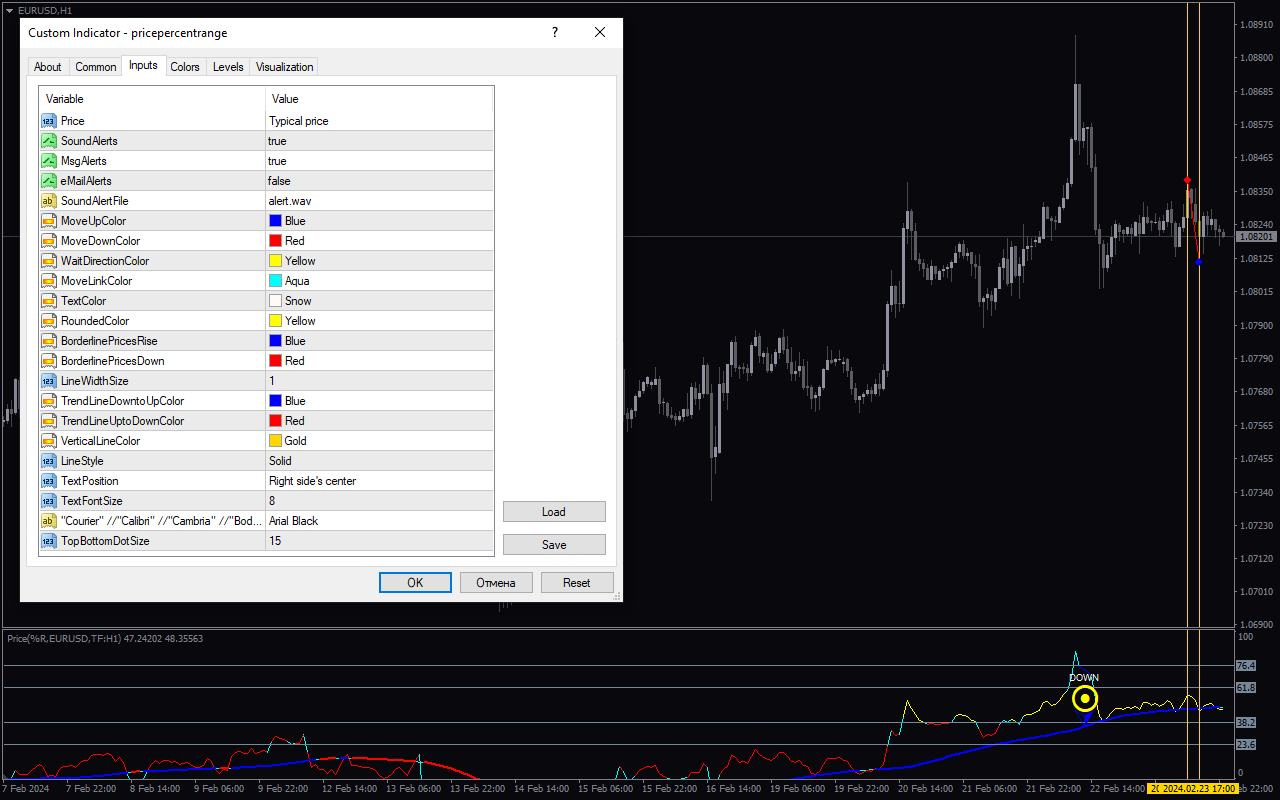The width and height of the screenshot is (1280, 800).
Task: Click the TopBottomDotSize integer icon
Action: 49,541
